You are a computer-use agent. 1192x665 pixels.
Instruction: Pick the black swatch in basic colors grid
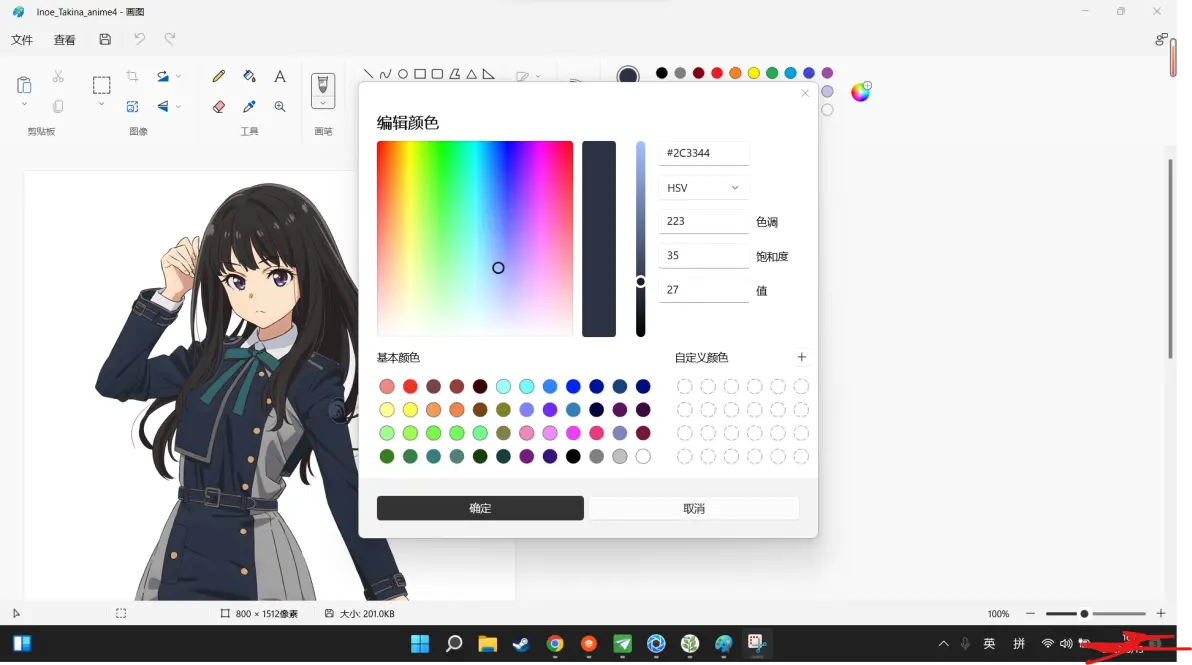coord(573,456)
